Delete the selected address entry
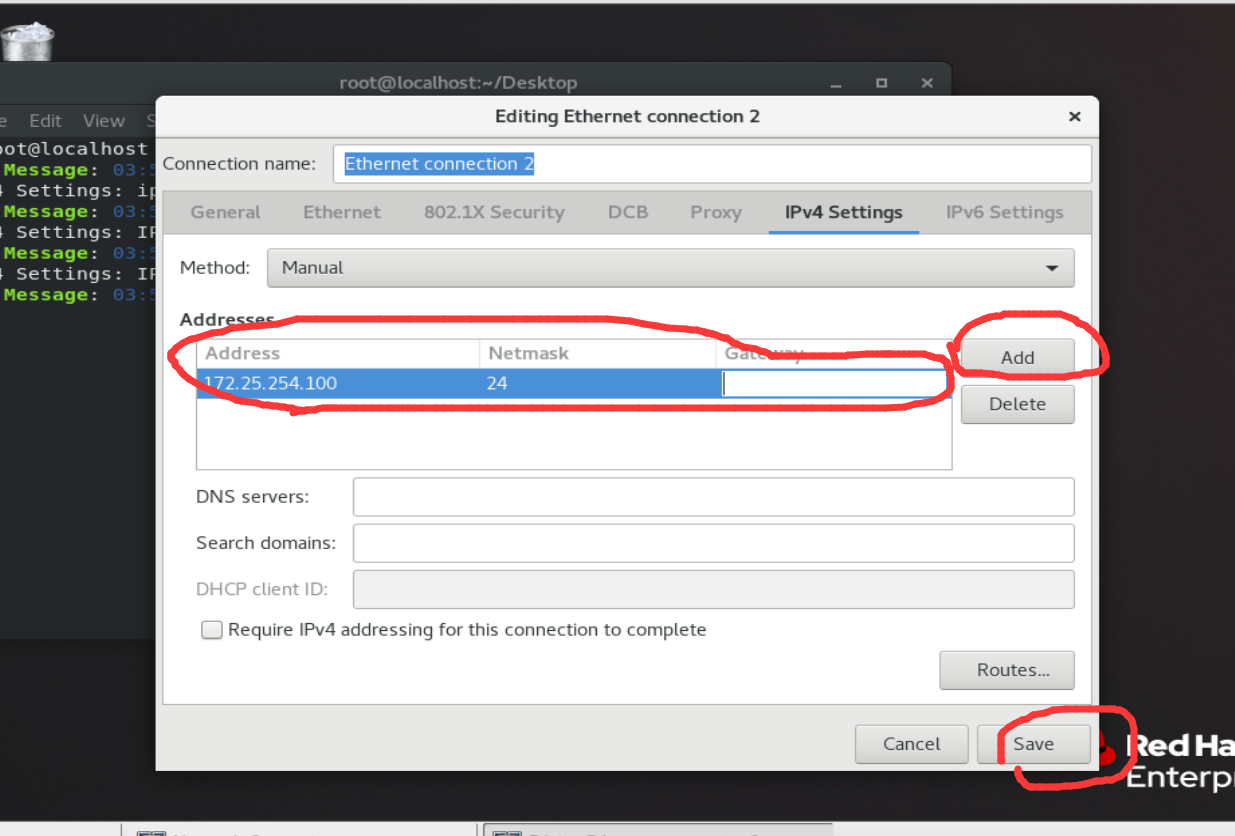Viewport: 1235px width, 836px height. (1016, 404)
